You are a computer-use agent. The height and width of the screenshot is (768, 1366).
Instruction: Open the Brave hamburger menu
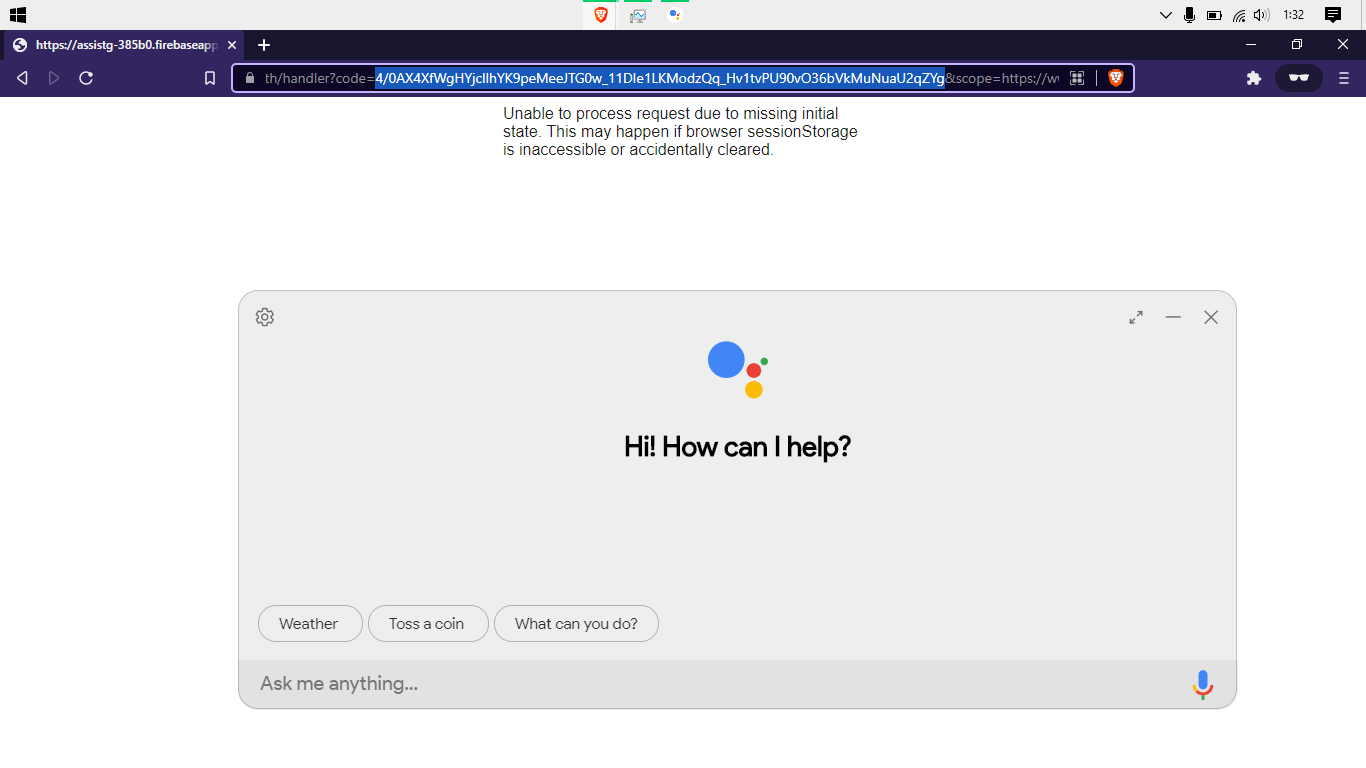pyautogui.click(x=1344, y=78)
